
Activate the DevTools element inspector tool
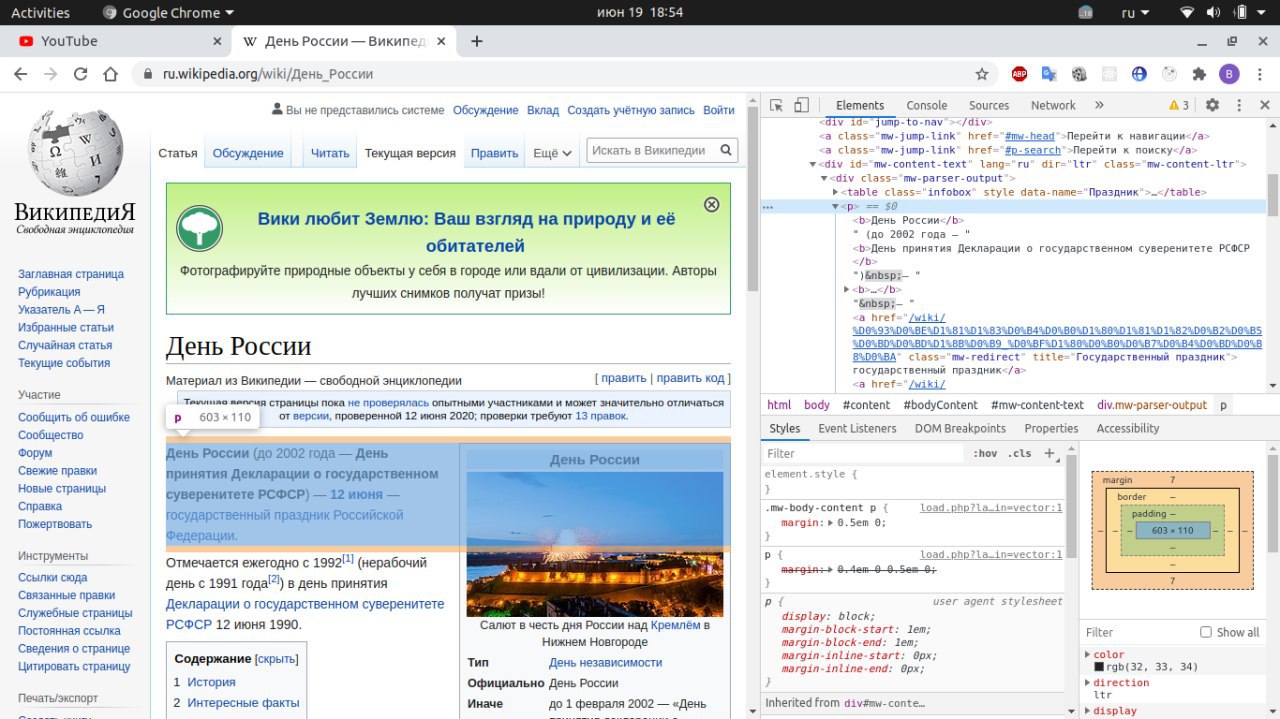(776, 105)
